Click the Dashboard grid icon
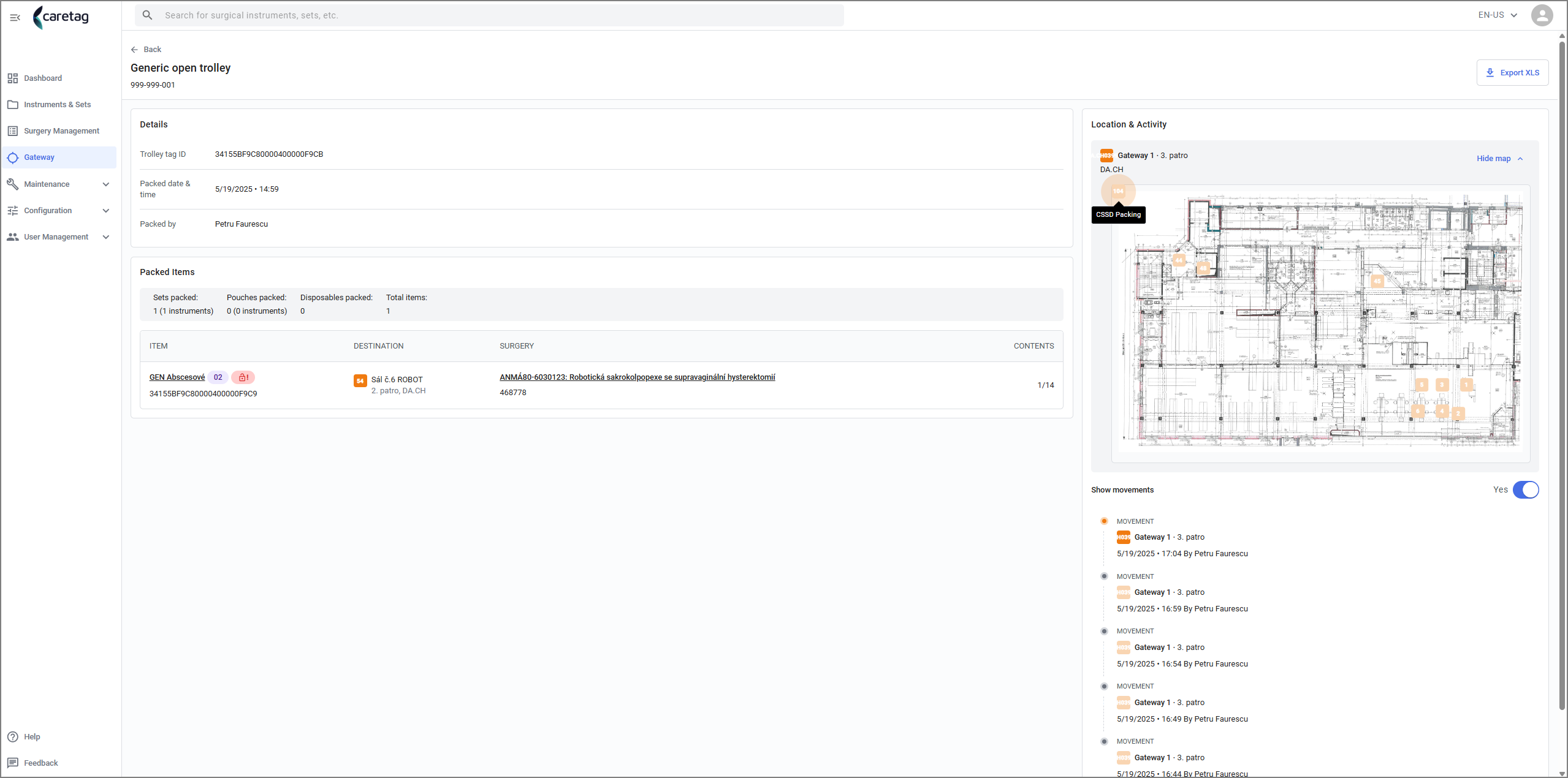 point(13,78)
